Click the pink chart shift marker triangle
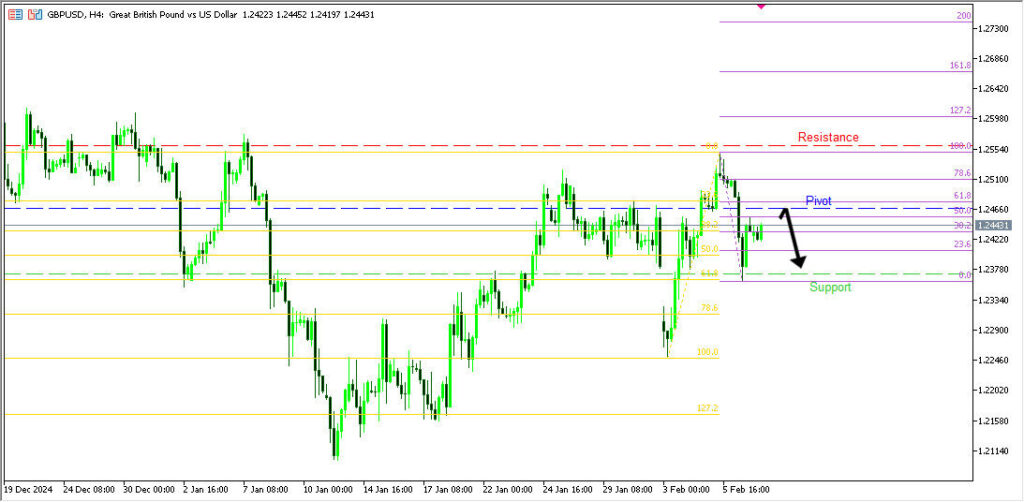The height and width of the screenshot is (502, 1024). click(x=761, y=6)
